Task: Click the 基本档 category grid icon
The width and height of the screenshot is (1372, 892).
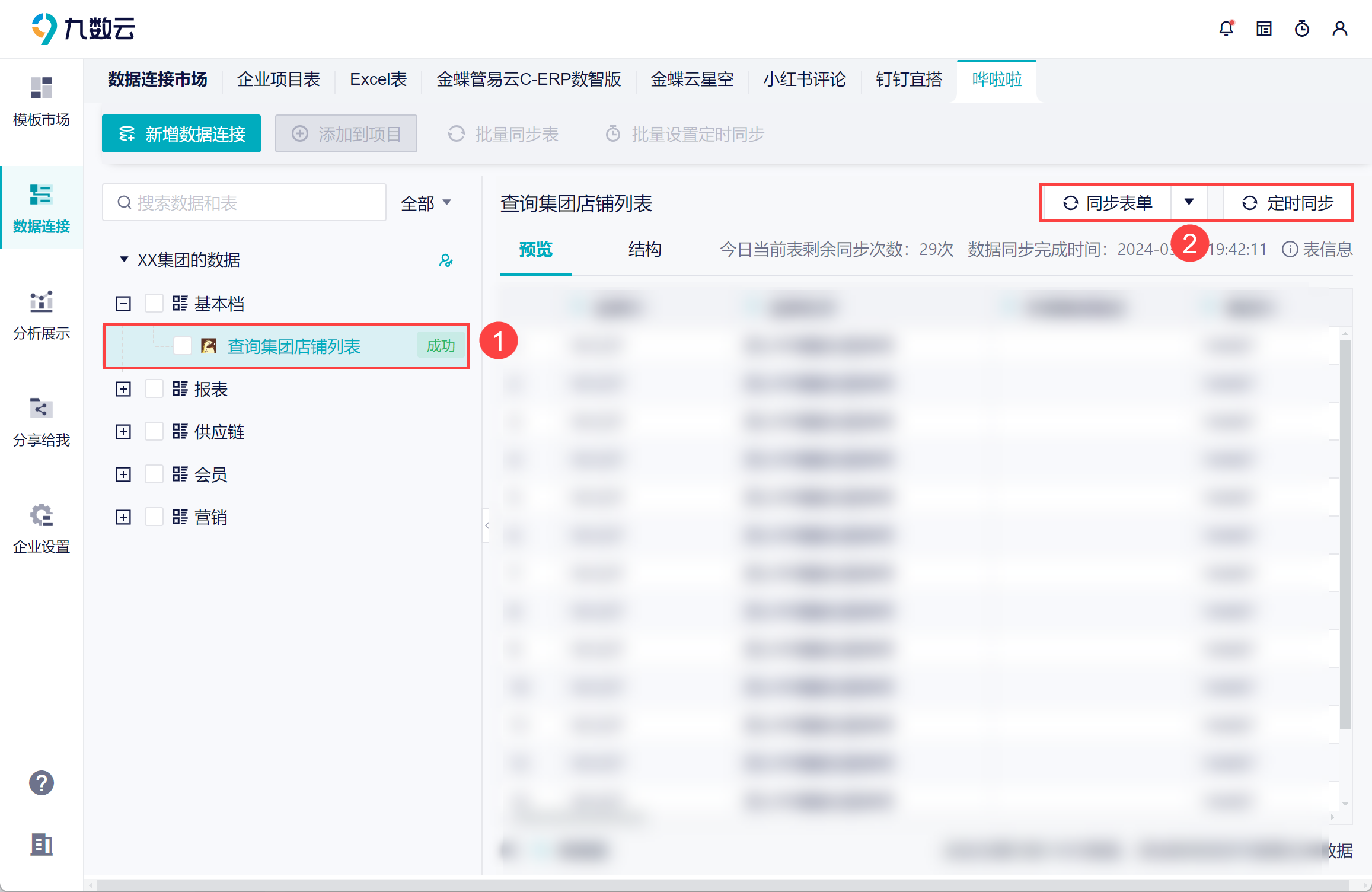Action: [180, 304]
